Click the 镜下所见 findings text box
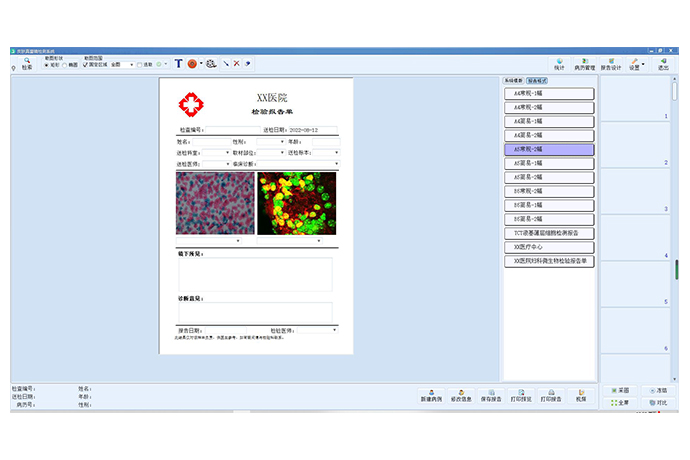 click(255, 274)
